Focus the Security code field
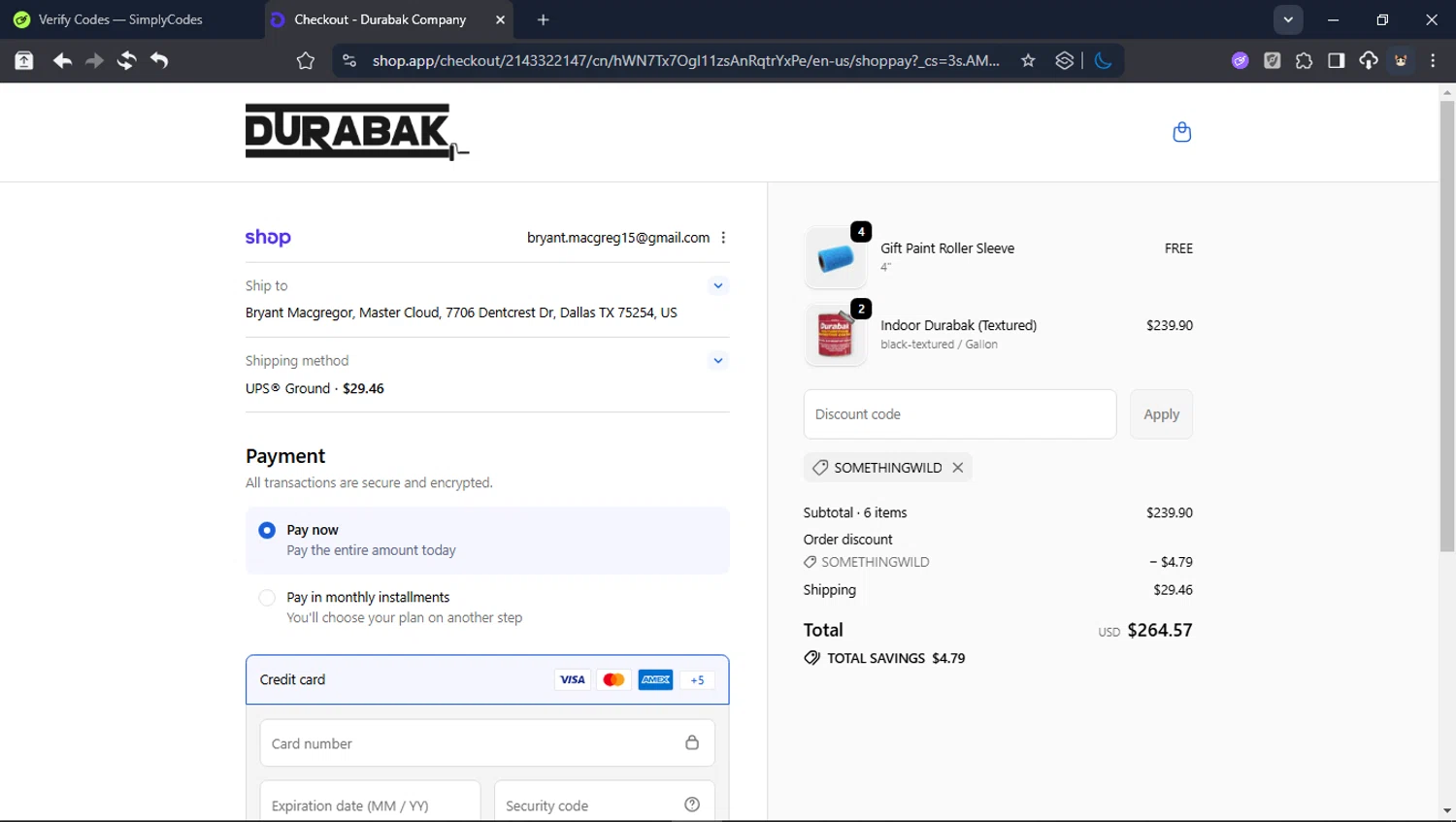Screen dimensions: 1456x822 [605, 802]
